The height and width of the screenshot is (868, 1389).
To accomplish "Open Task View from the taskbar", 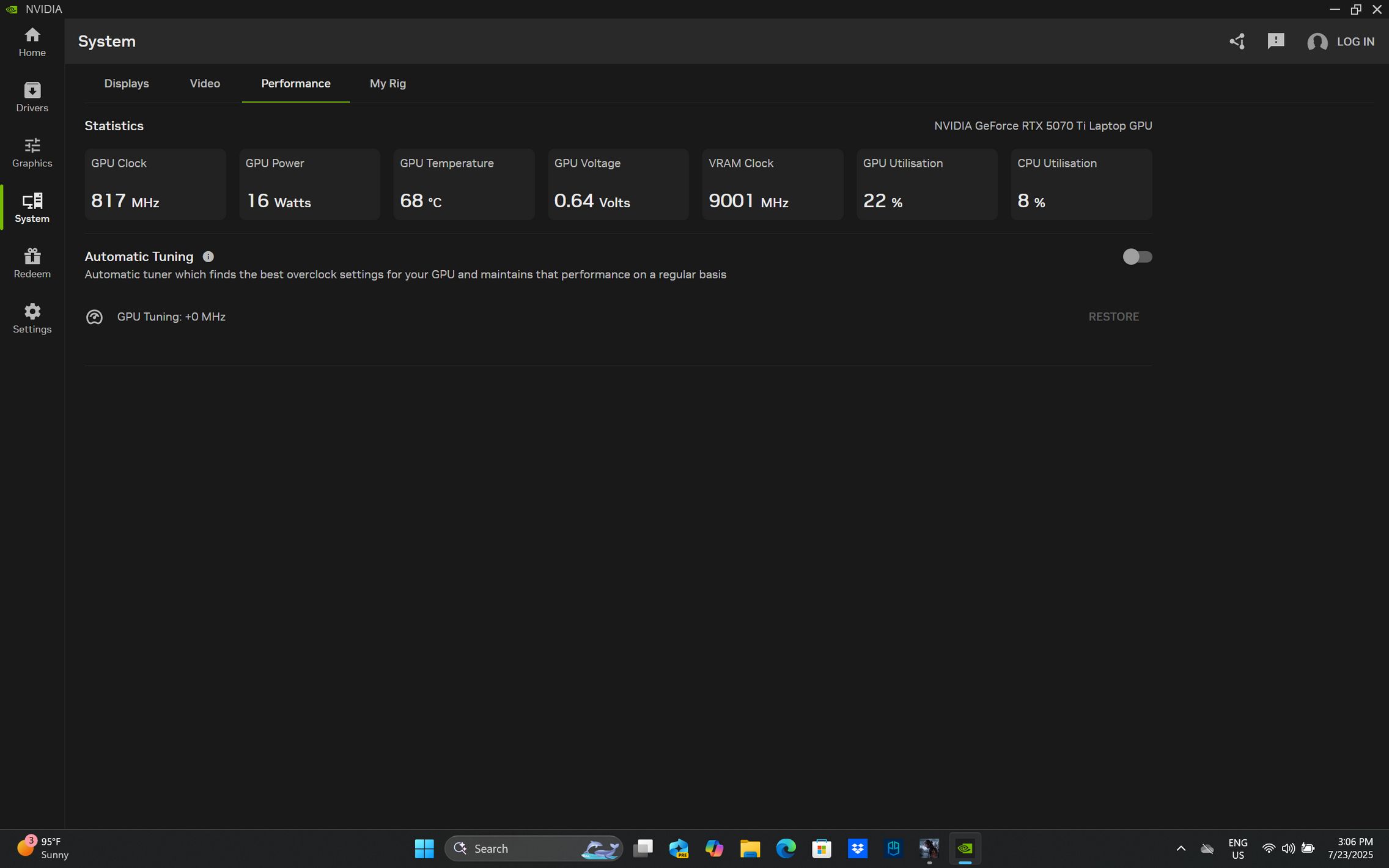I will click(x=643, y=848).
